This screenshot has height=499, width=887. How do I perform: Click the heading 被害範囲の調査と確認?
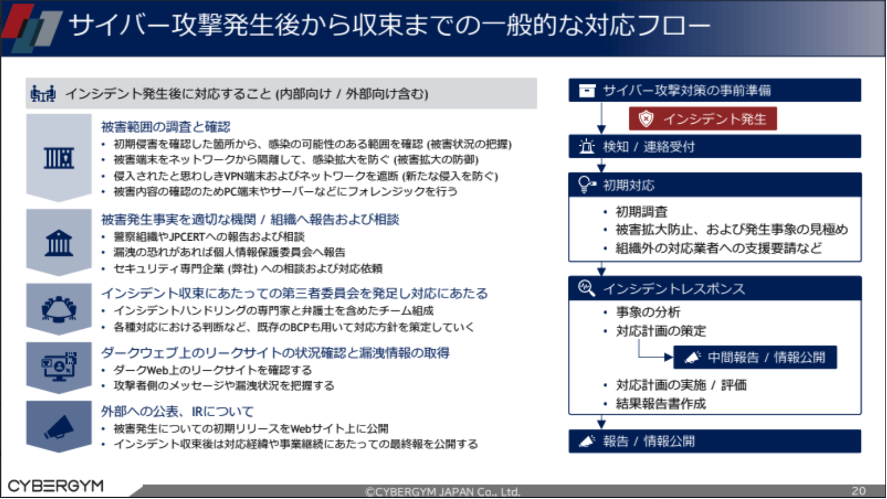[166, 127]
